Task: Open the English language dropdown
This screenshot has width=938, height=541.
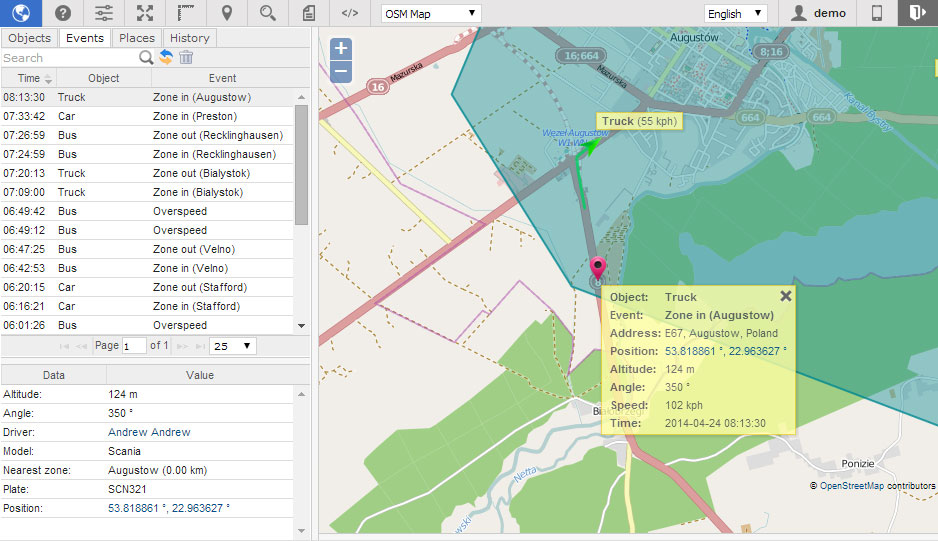Action: click(x=734, y=14)
